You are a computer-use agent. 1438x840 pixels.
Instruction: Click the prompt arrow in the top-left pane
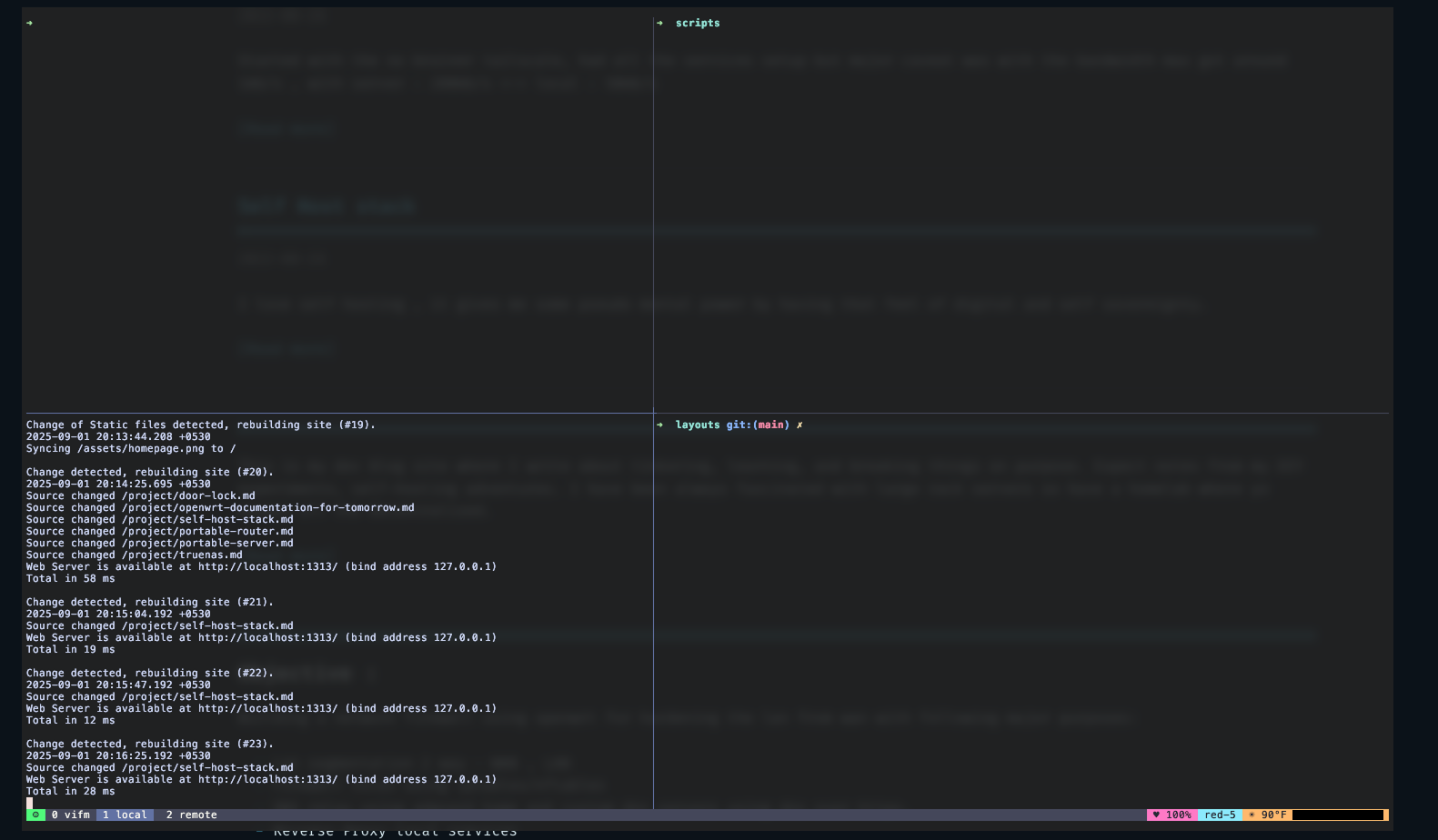(30, 23)
